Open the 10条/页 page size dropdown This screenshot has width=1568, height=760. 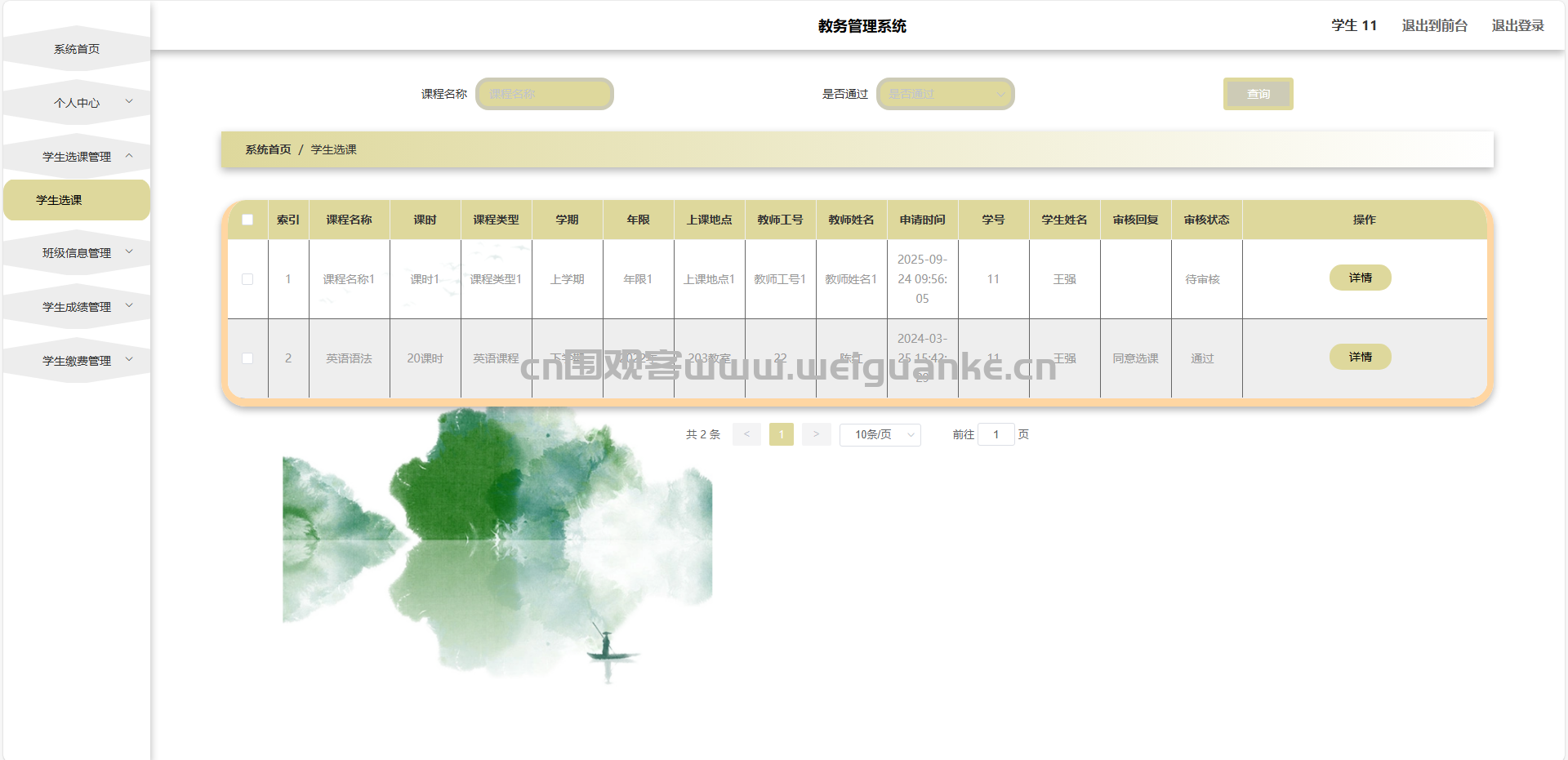coord(880,434)
